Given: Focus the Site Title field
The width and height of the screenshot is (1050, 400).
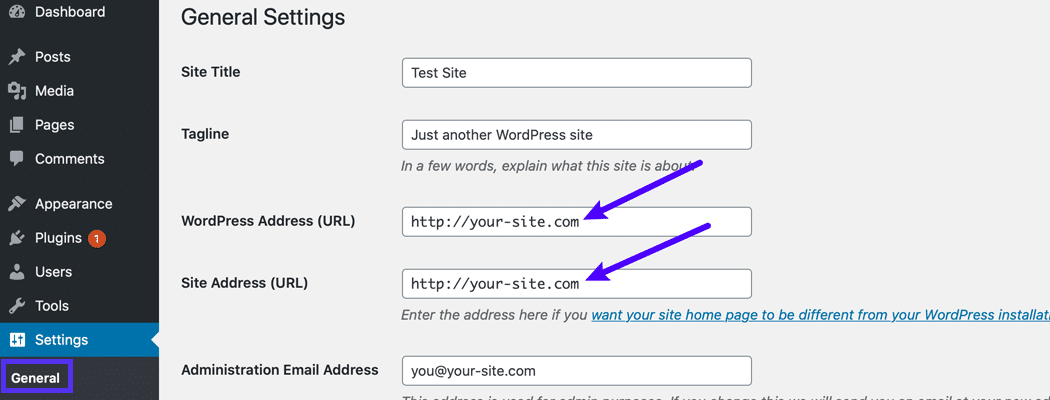Looking at the screenshot, I should (576, 73).
